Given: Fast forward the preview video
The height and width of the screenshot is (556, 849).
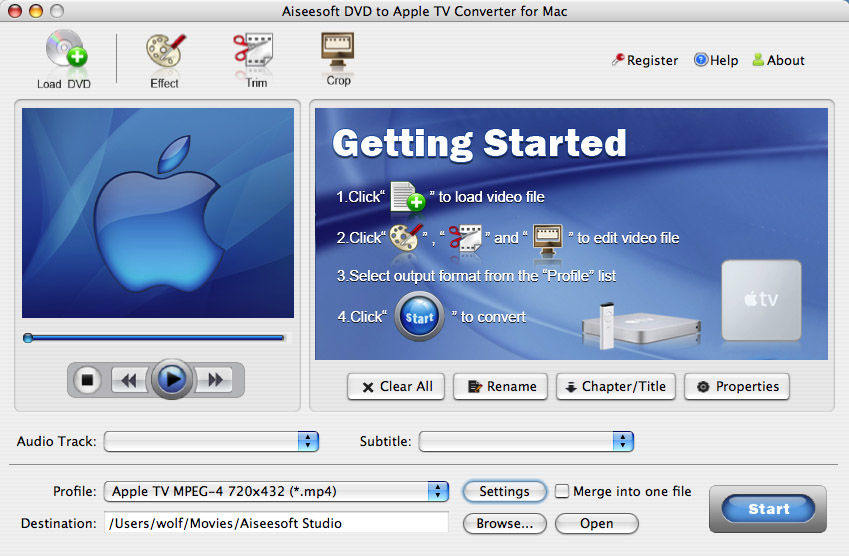Looking at the screenshot, I should 215,380.
